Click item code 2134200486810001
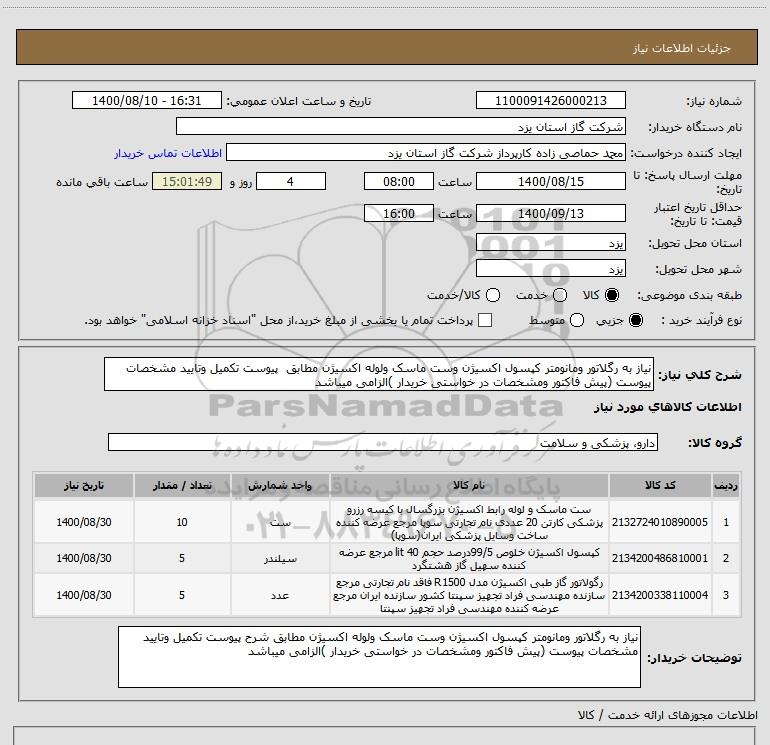Screen dimensions: 770x745 pos(660,558)
